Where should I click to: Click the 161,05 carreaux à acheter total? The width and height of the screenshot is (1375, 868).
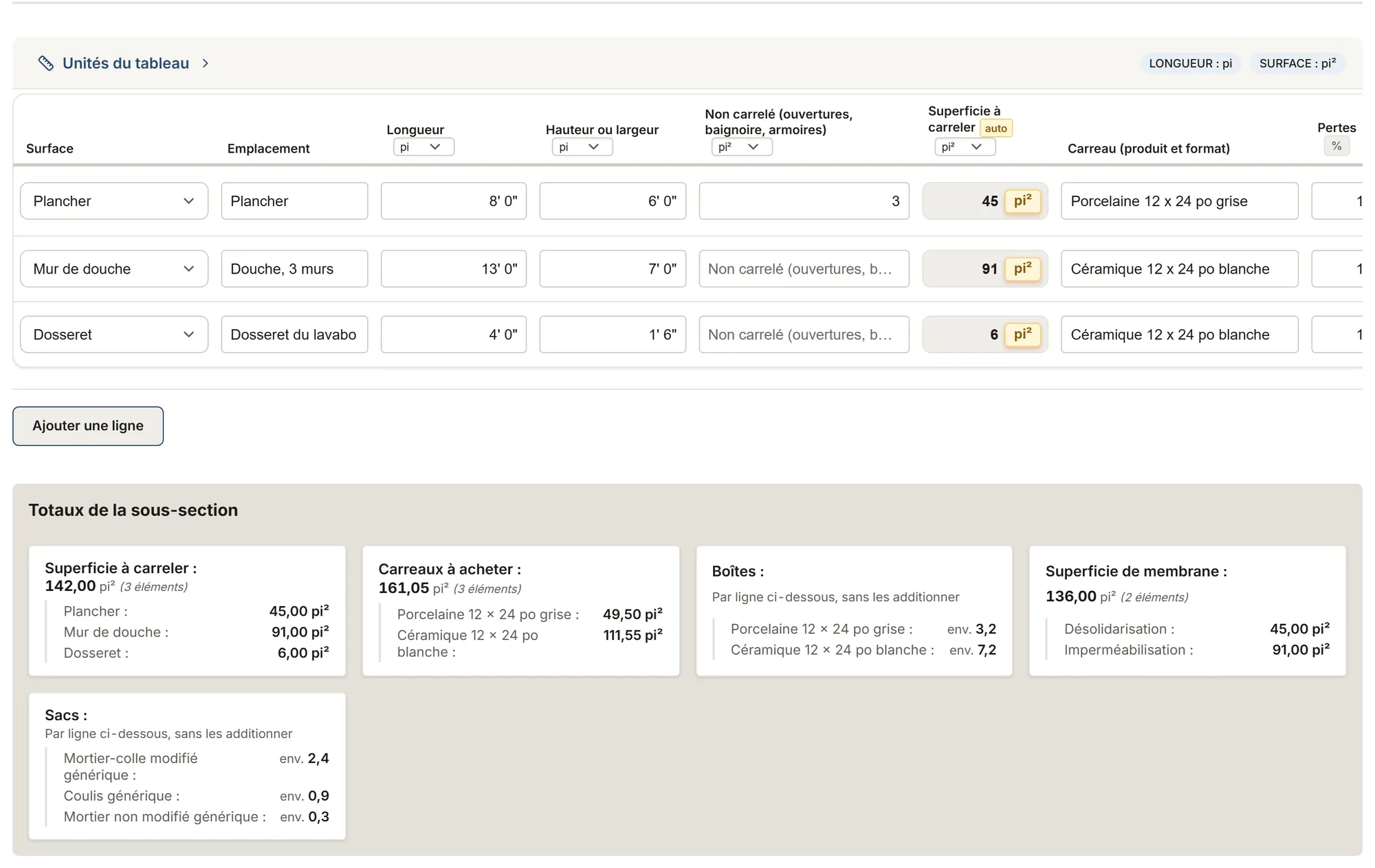pos(404,588)
